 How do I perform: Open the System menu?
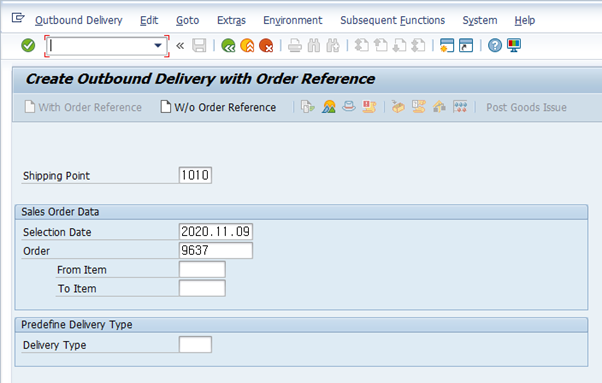pyautogui.click(x=480, y=20)
